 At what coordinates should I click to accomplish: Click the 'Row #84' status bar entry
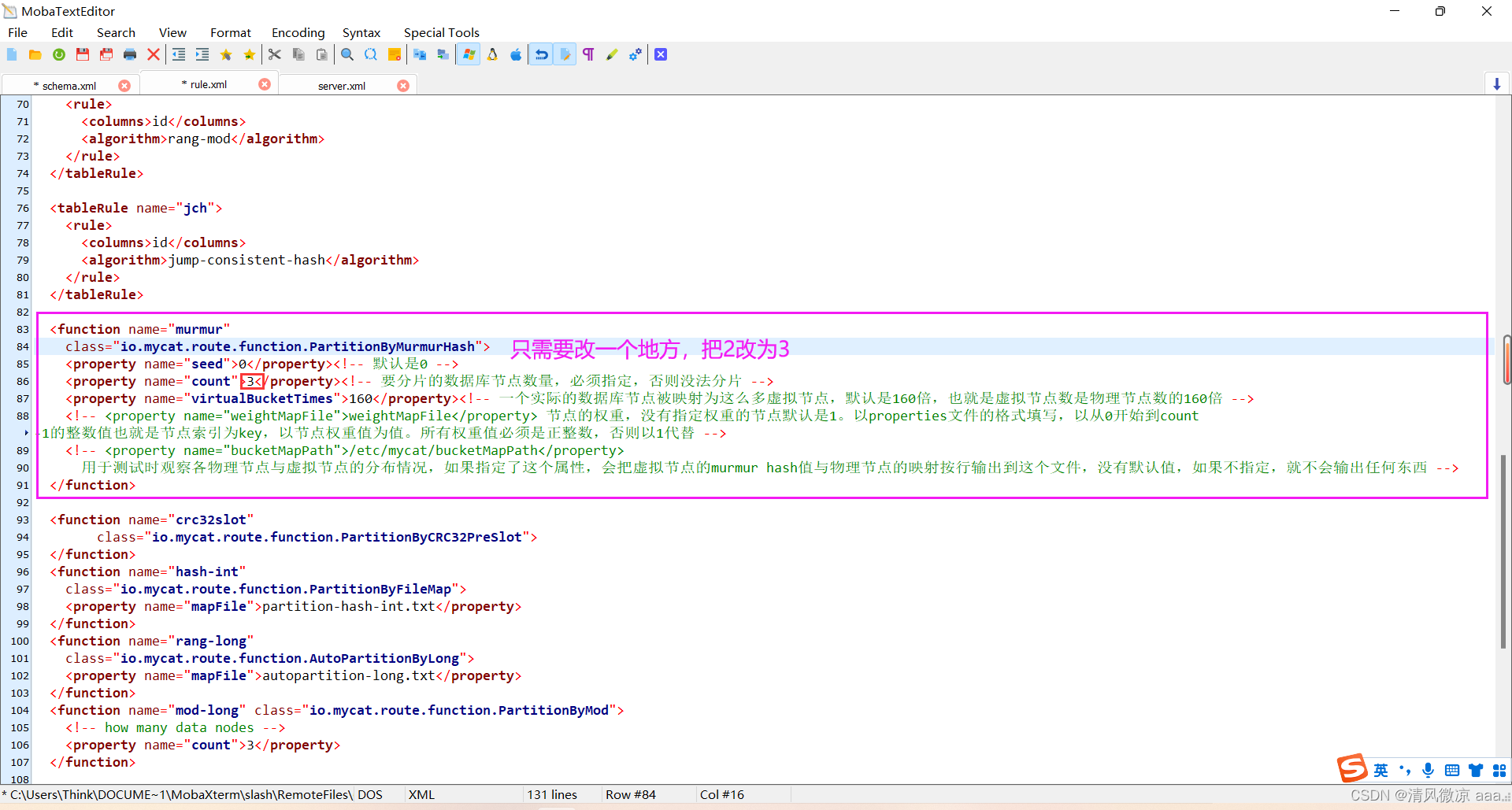click(x=631, y=794)
